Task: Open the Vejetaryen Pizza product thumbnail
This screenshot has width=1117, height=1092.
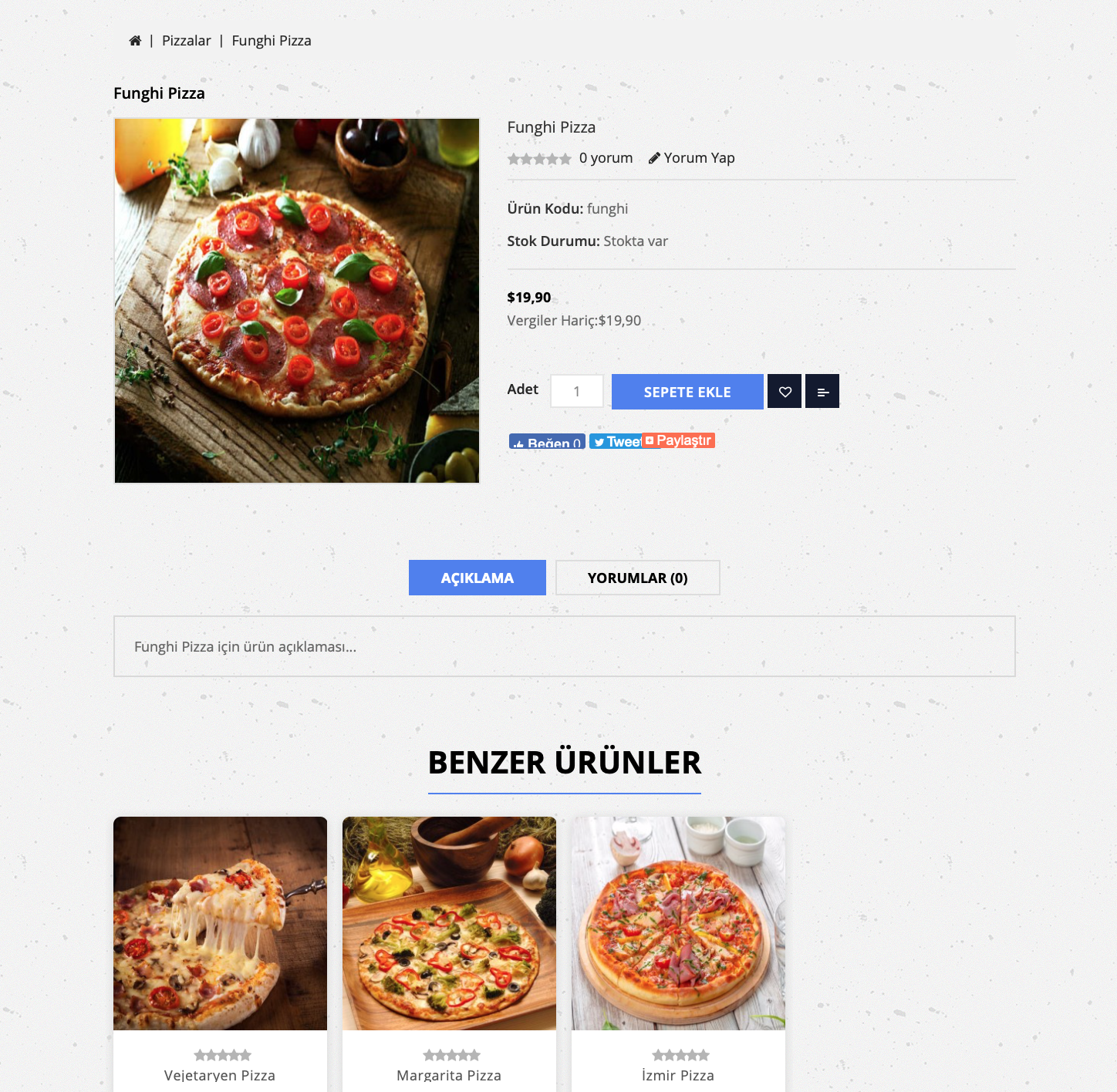Action: pos(220,923)
